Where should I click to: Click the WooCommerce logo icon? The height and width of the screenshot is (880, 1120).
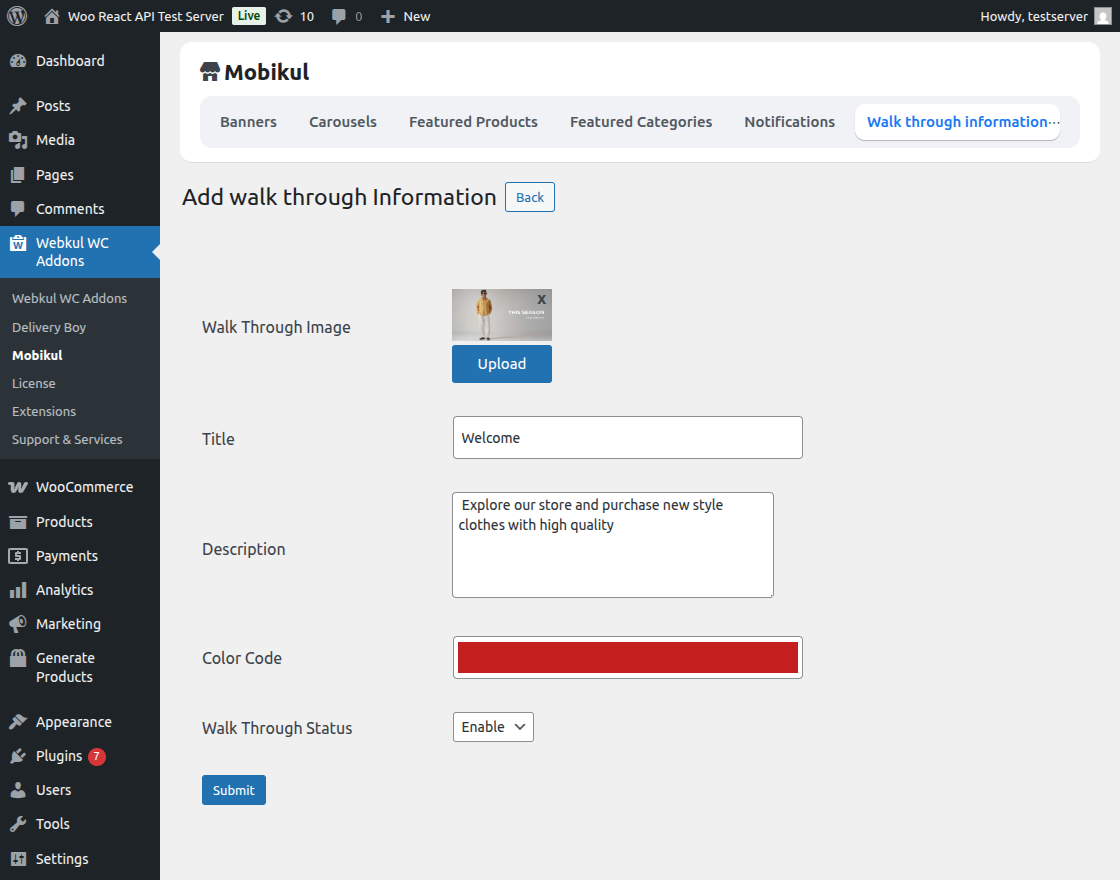pyautogui.click(x=19, y=487)
